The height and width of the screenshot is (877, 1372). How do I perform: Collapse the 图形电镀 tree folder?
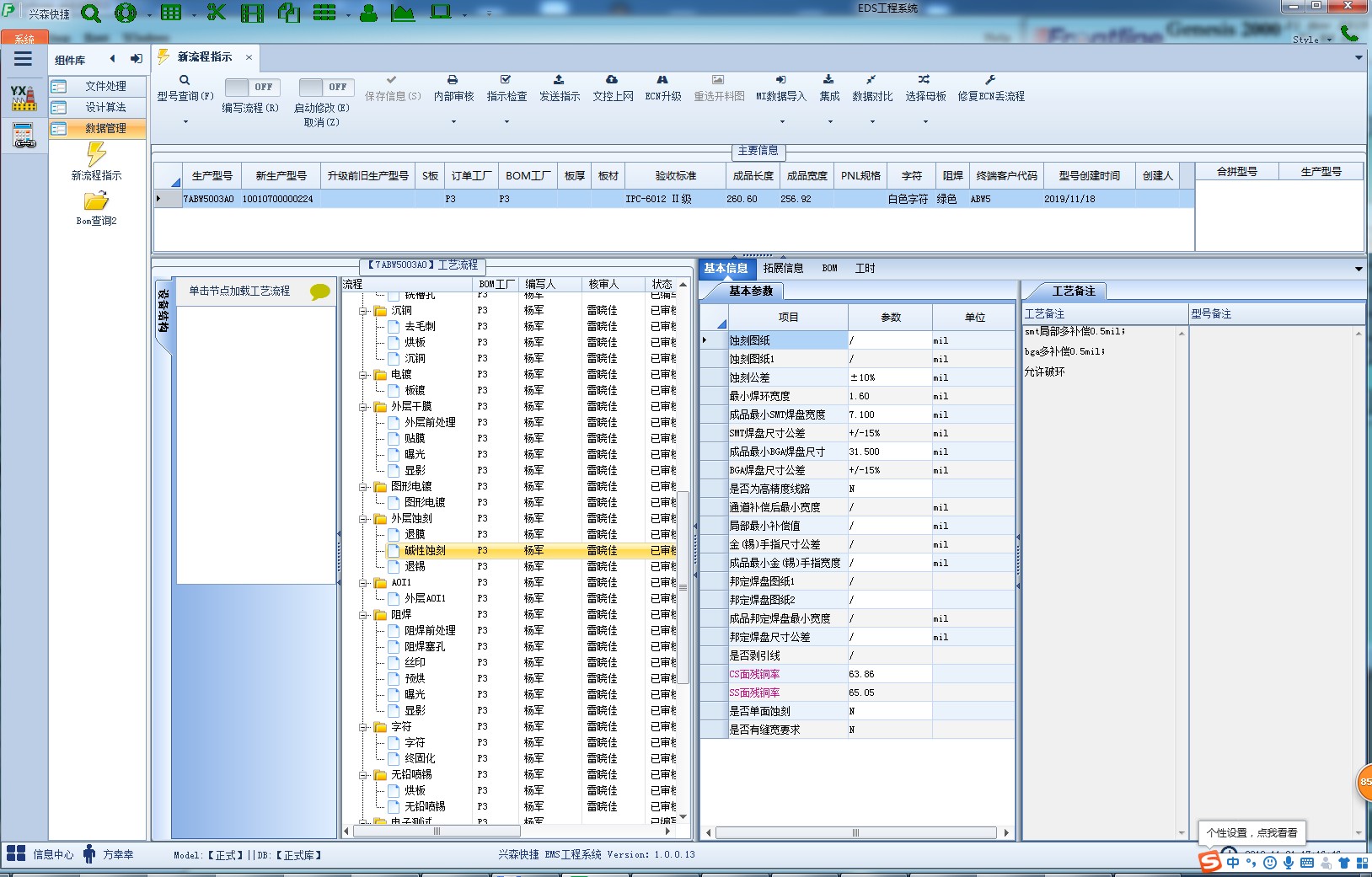364,487
